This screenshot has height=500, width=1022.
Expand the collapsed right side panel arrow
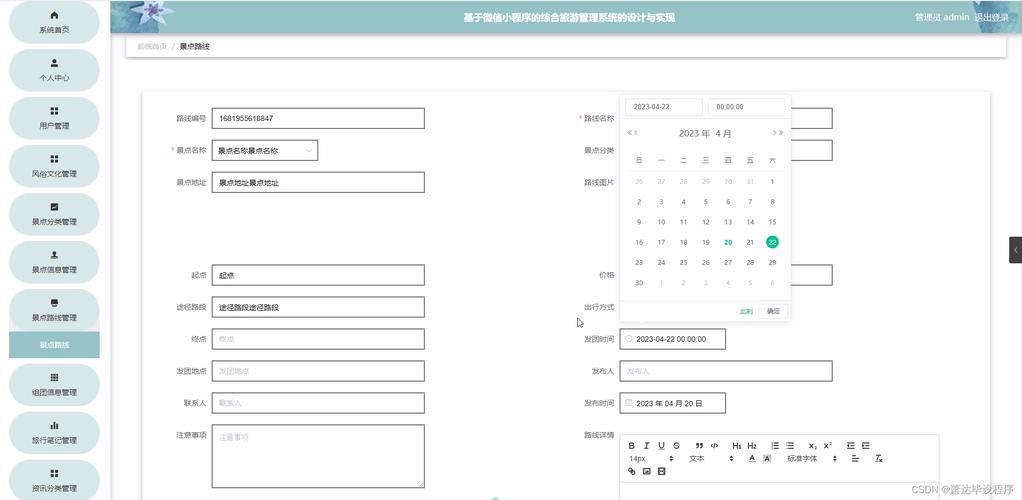coord(1015,250)
